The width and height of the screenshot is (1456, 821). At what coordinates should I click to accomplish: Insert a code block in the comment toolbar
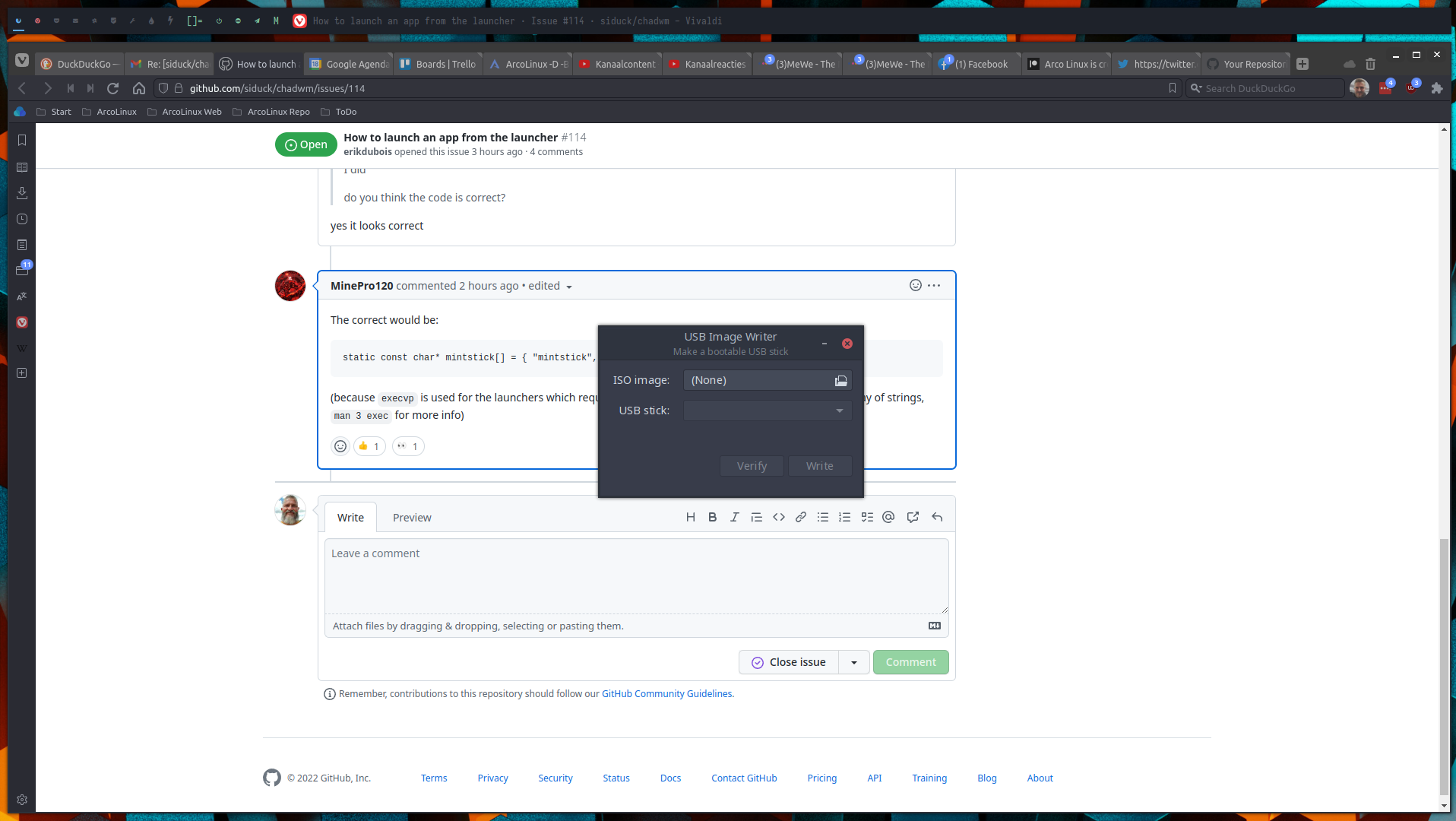(x=778, y=517)
